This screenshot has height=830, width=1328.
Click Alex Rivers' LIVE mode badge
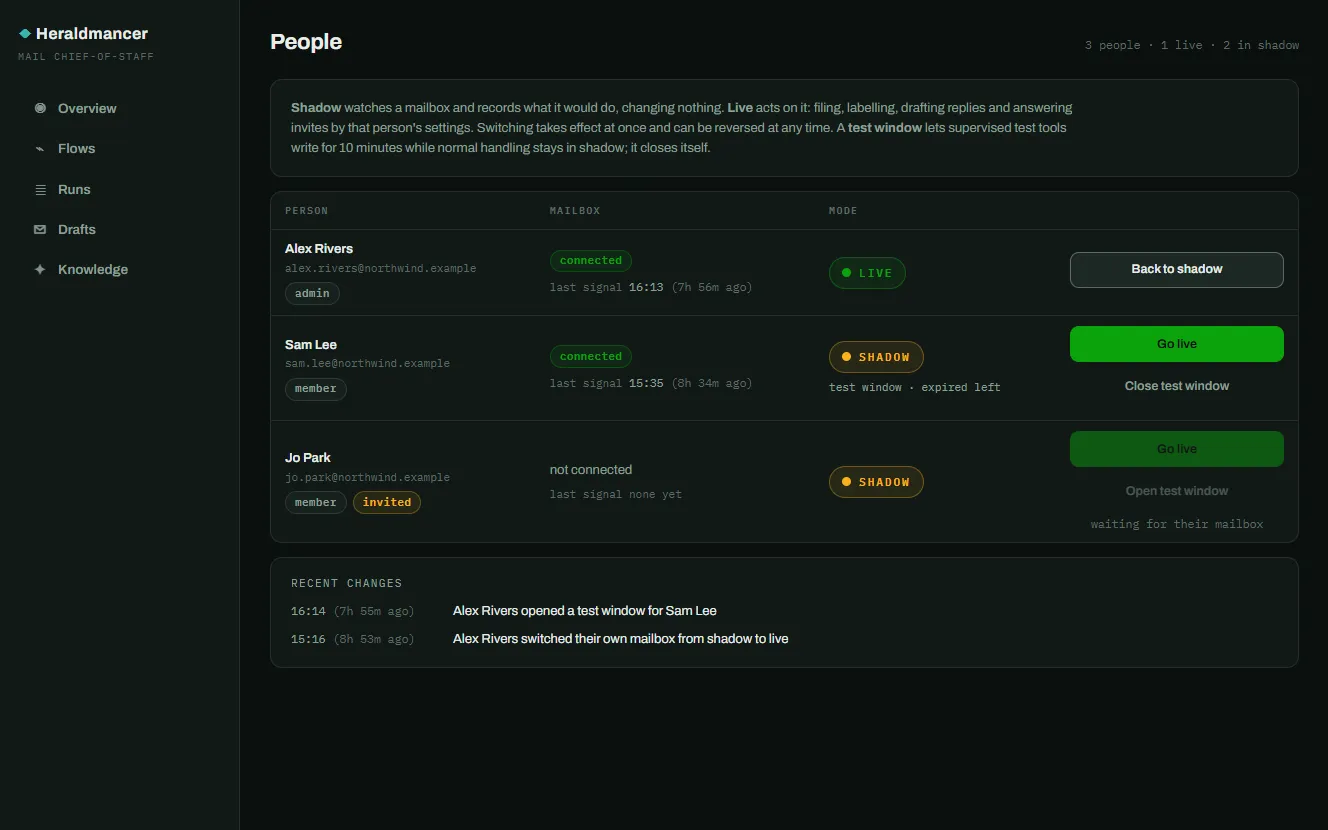click(x=867, y=273)
